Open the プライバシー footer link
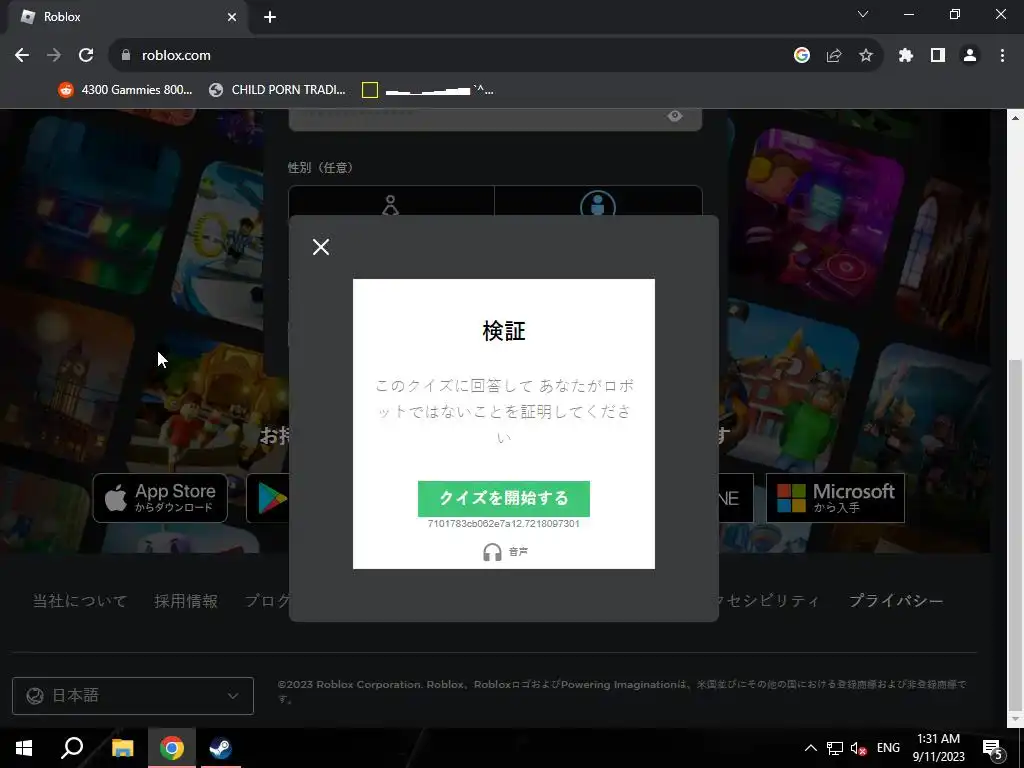Viewport: 1024px width, 768px height. tap(895, 601)
